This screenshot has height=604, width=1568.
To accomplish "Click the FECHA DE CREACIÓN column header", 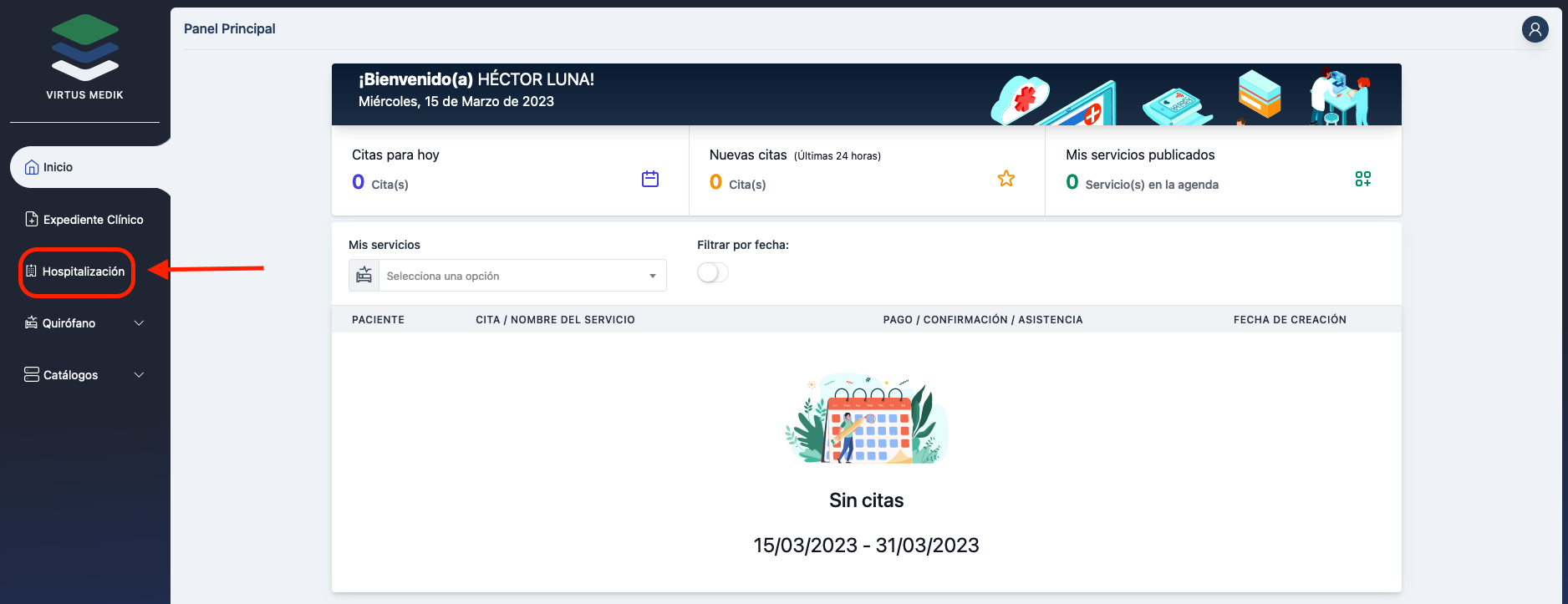I will (1289, 320).
